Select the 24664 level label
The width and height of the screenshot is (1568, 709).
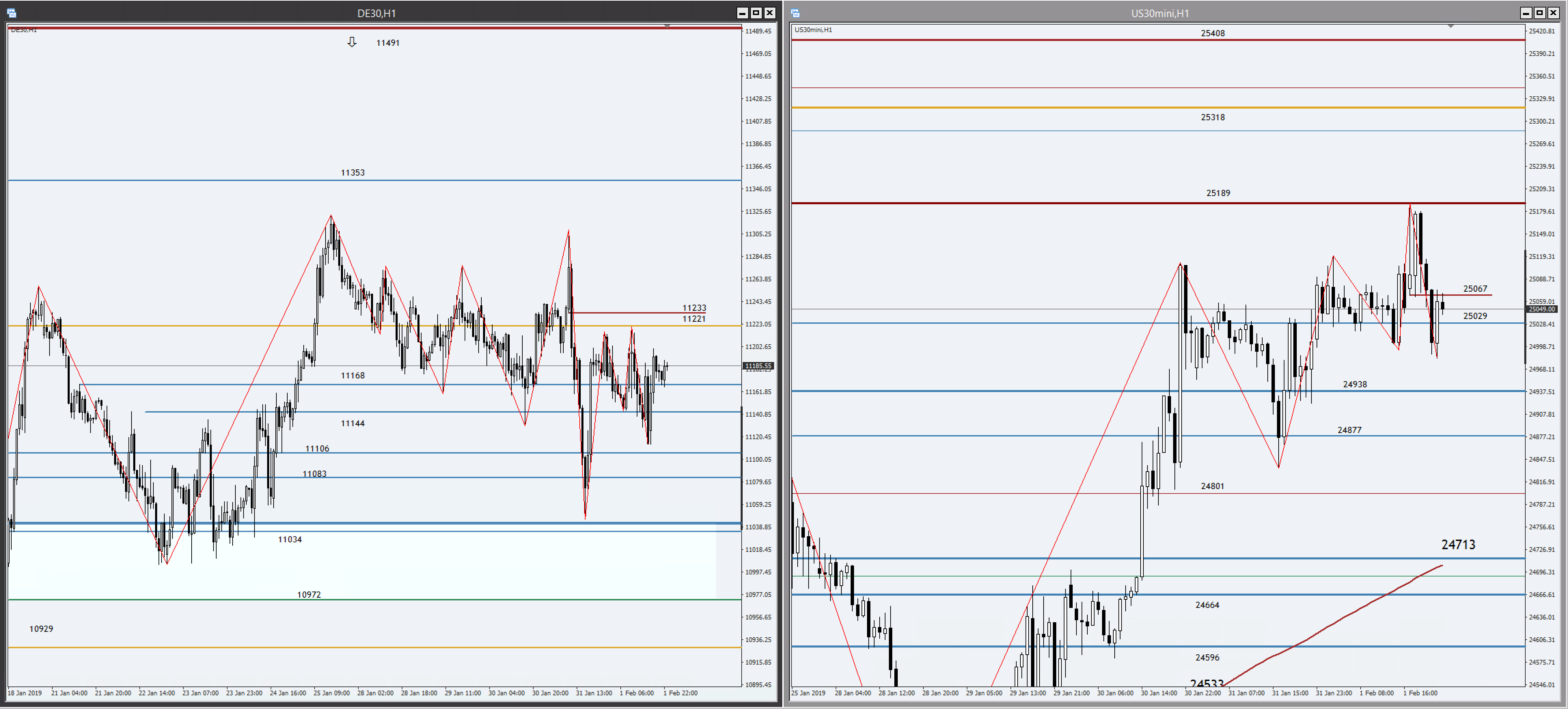(x=1207, y=606)
